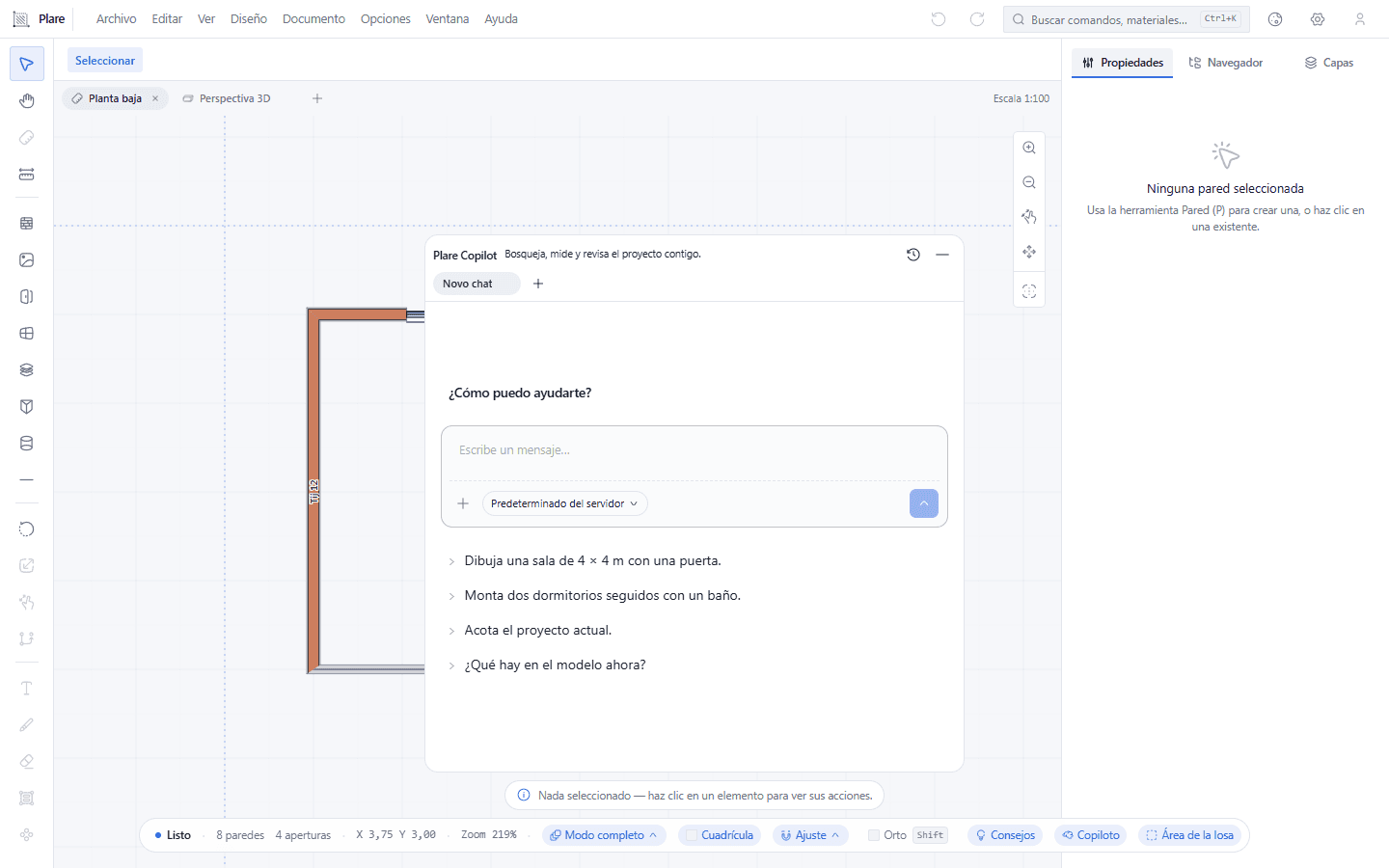This screenshot has height=868, width=1389.
Task: Click the image insert tool
Action: 27,259
